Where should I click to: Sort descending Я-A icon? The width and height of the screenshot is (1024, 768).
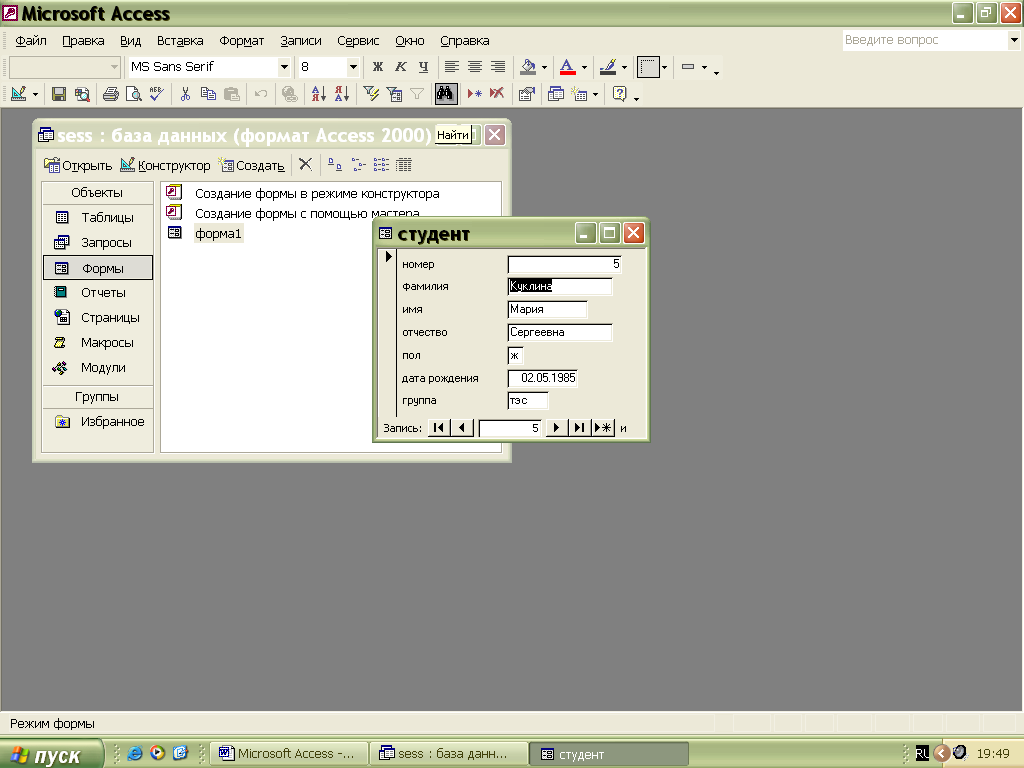342,95
